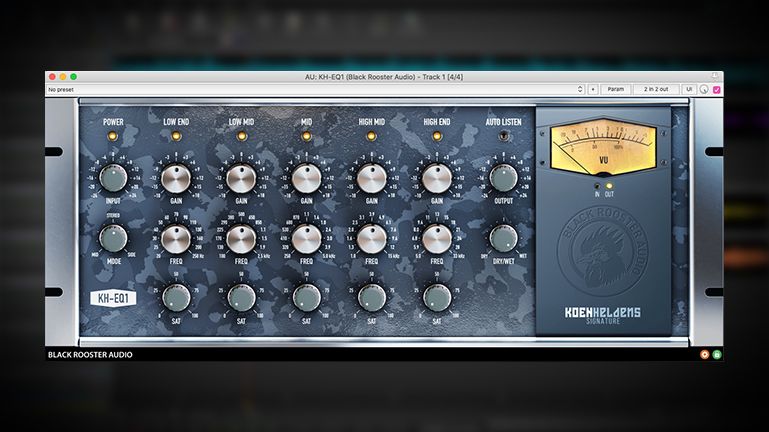Toggle the POWER indicator light

(x=113, y=136)
